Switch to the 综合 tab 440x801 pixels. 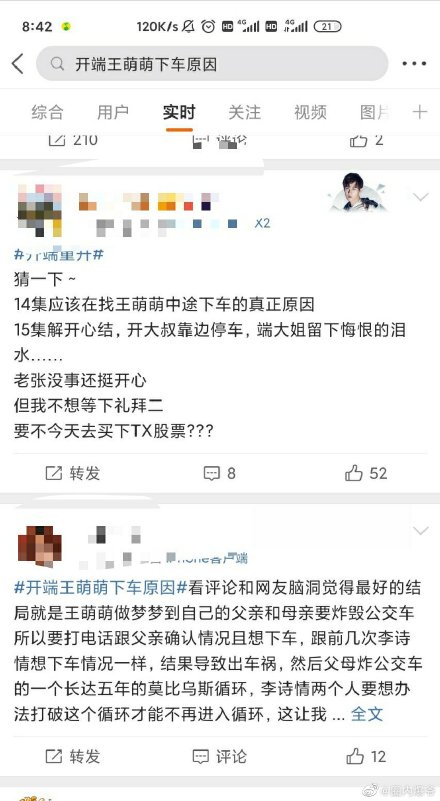click(x=48, y=112)
